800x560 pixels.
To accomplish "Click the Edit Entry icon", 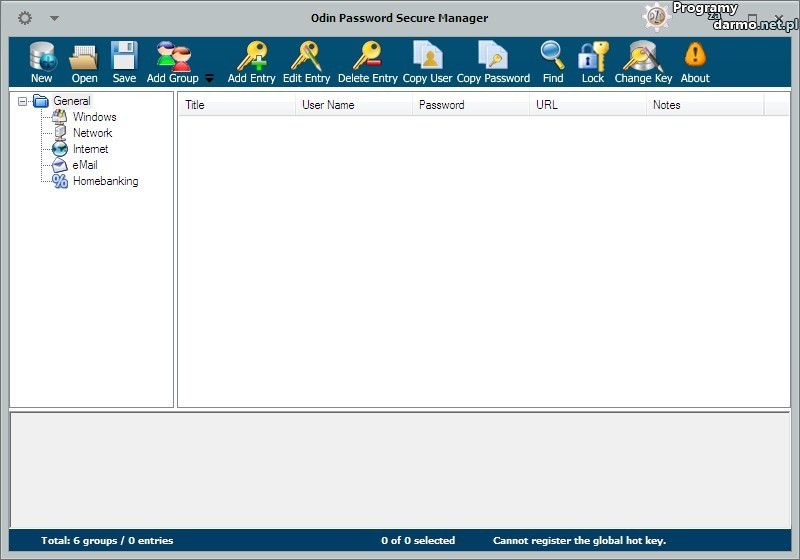I will (x=306, y=58).
